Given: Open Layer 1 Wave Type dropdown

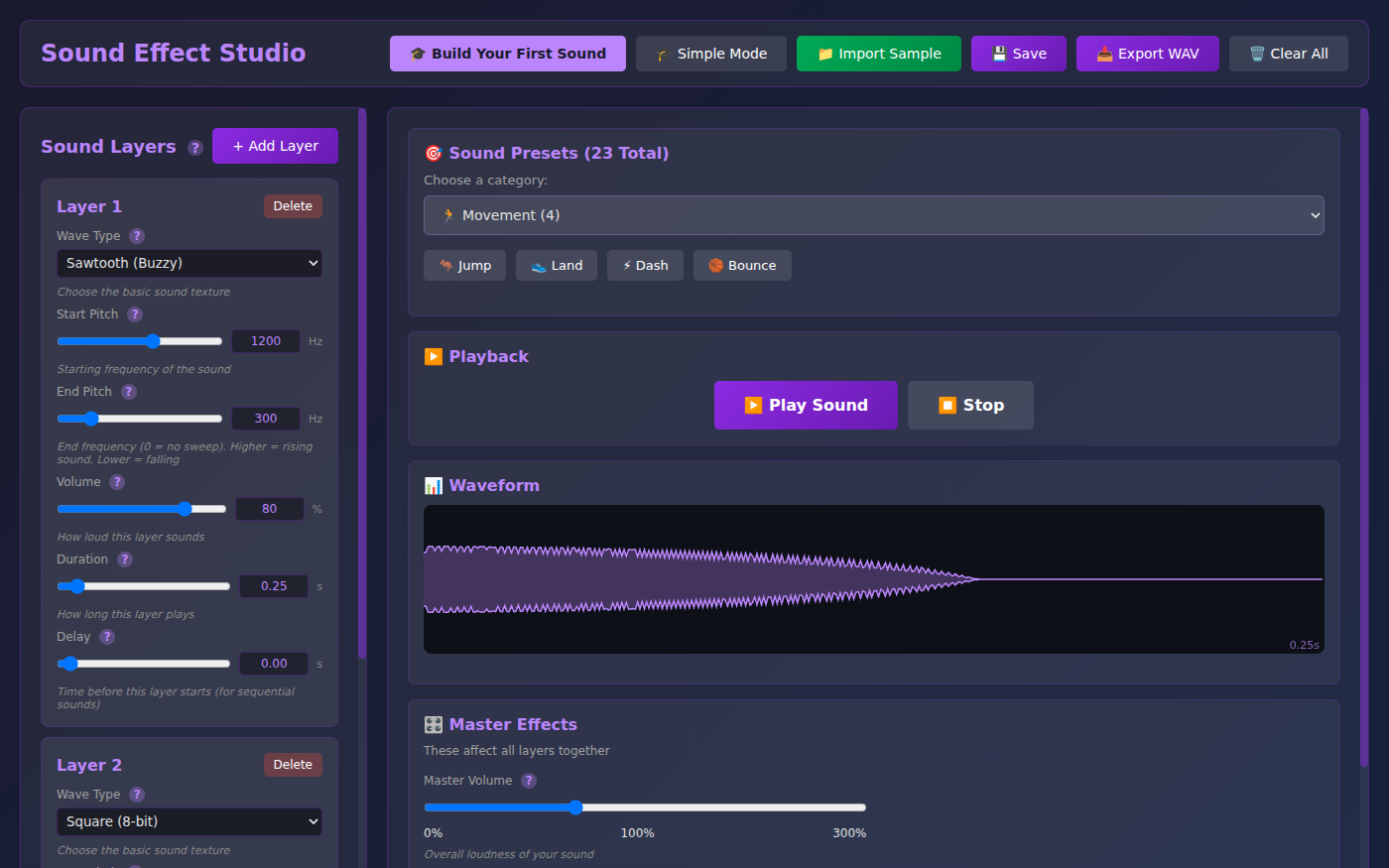Looking at the screenshot, I should tap(189, 263).
